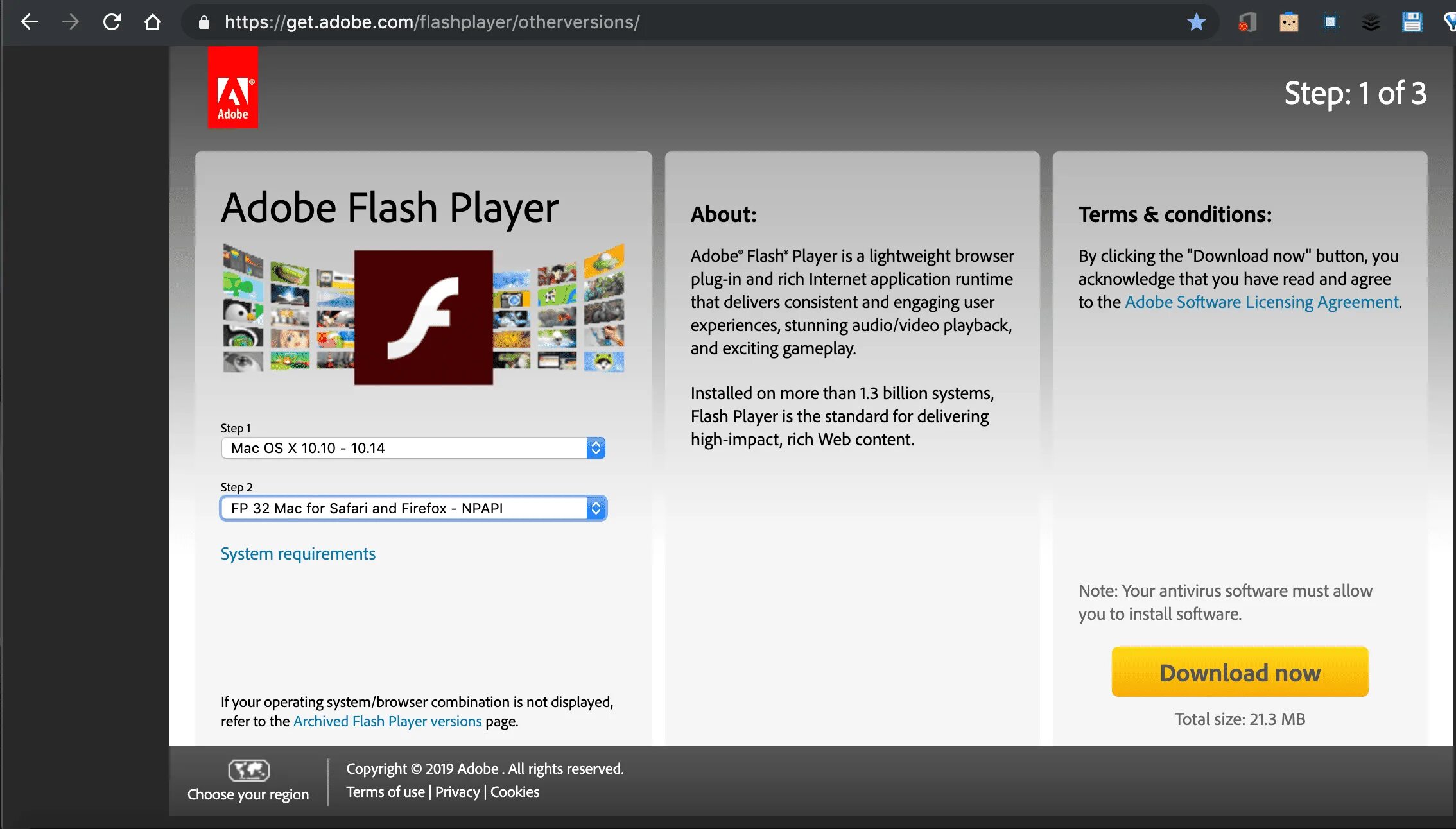Select Mac OS X 10.10 - 10.14 dropdown option
The image size is (1456, 829).
coord(412,447)
